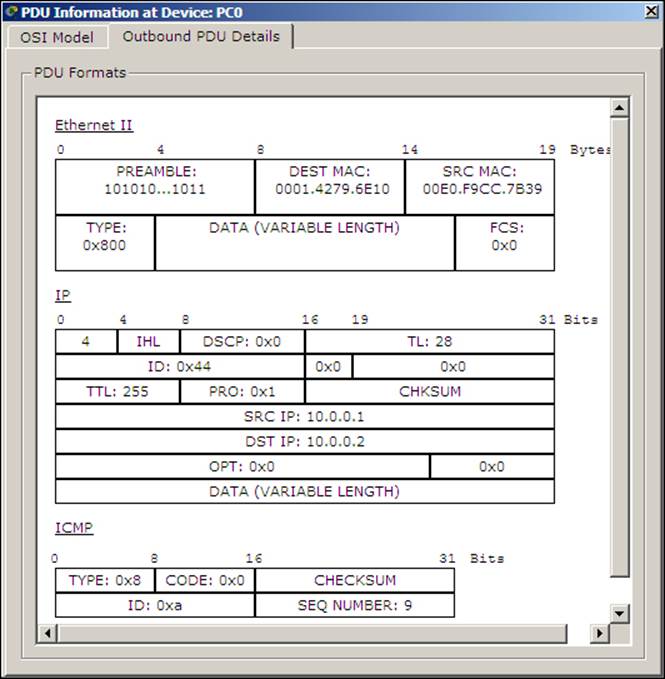Select the SRC MAC field
This screenshot has width=665, height=679.
480,187
